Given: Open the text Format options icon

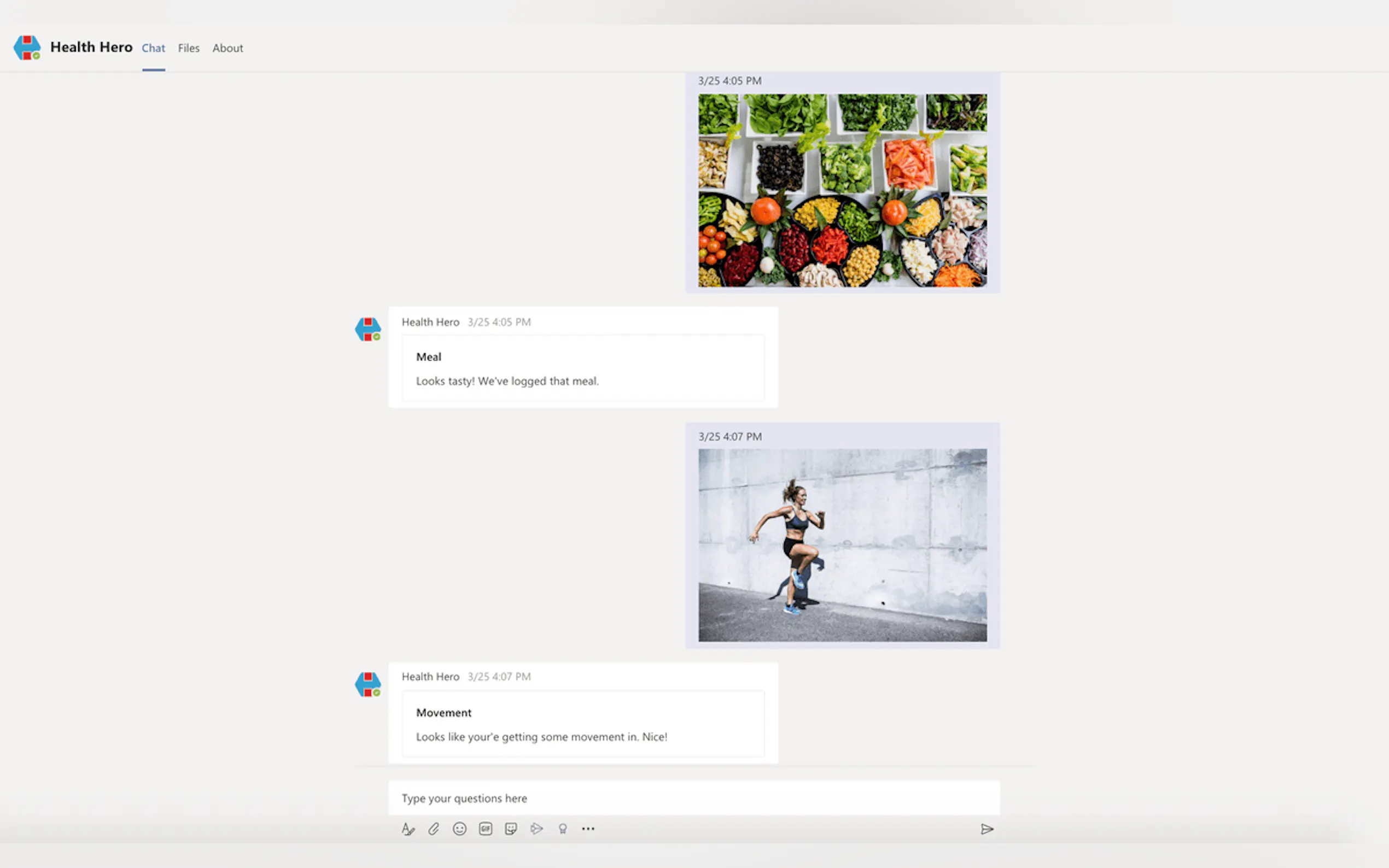Looking at the screenshot, I should tap(408, 829).
